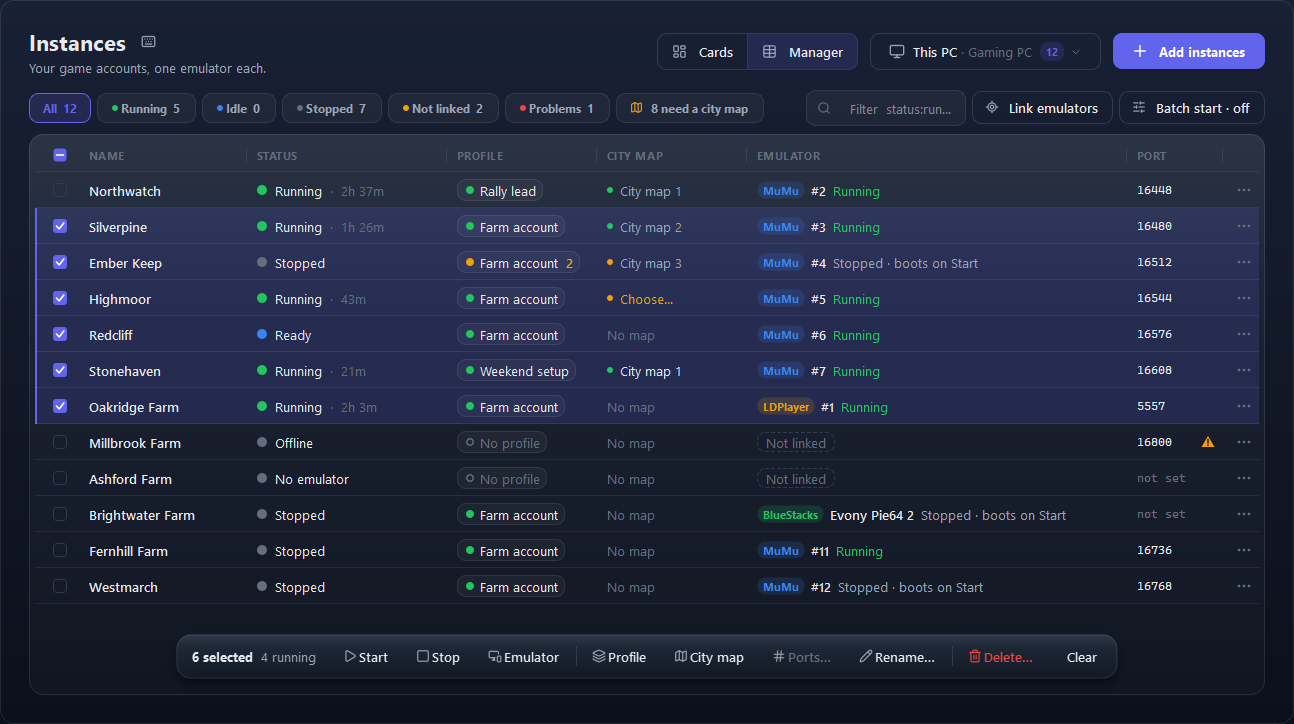The height and width of the screenshot is (724, 1294).
Task: Open the more menu for Northwatch row
Action: 1243,190
